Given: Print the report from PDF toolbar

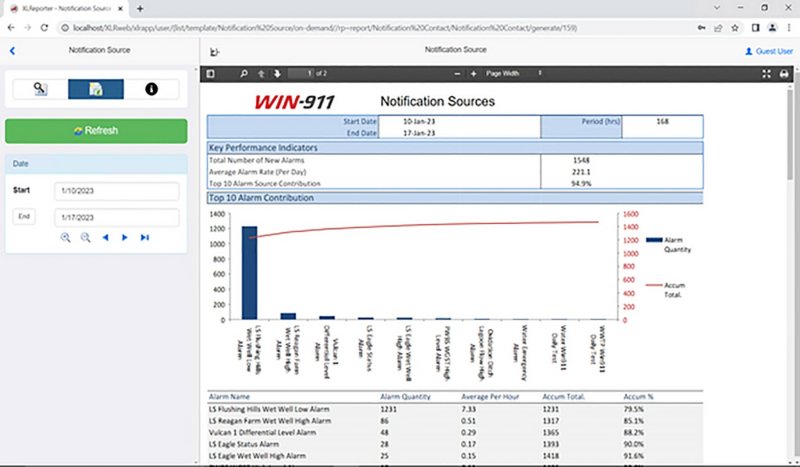Looking at the screenshot, I should point(784,74).
